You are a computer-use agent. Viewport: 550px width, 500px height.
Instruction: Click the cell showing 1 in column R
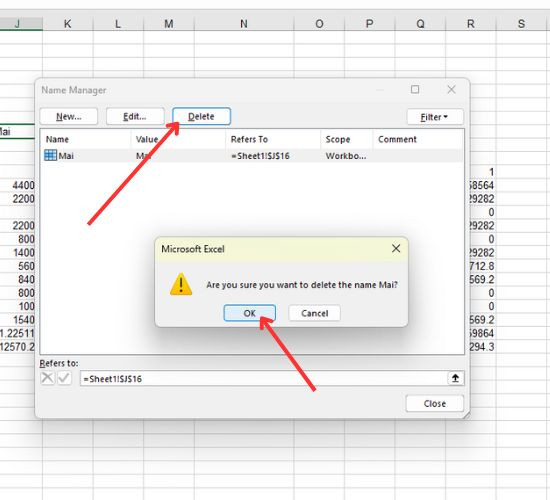[483, 172]
